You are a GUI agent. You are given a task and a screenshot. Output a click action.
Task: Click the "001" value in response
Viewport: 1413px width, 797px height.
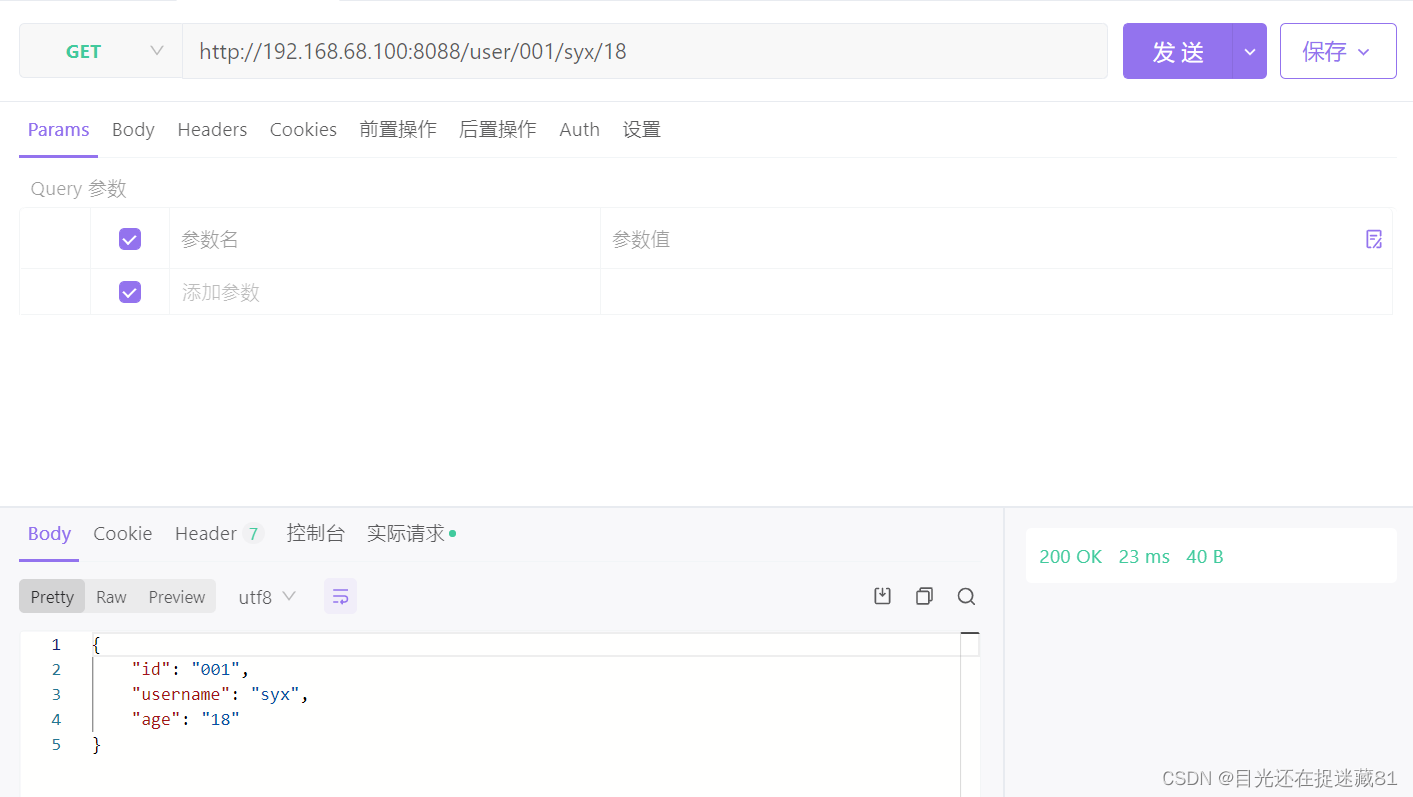216,669
